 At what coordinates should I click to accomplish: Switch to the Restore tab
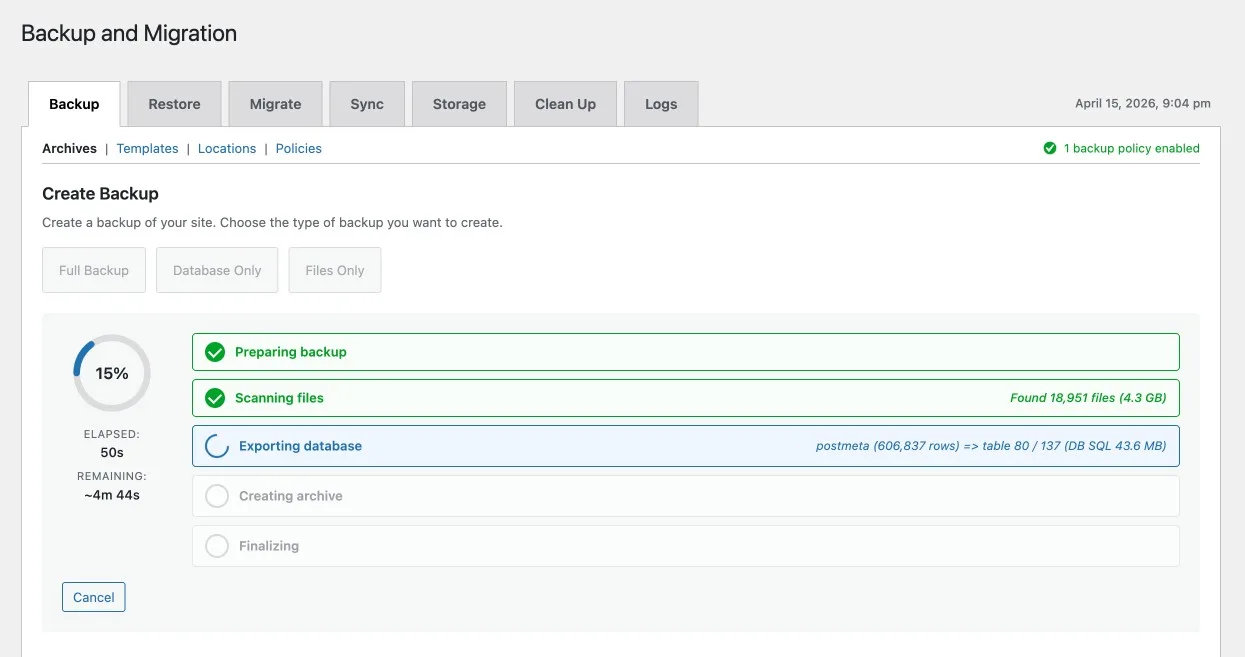tap(174, 104)
